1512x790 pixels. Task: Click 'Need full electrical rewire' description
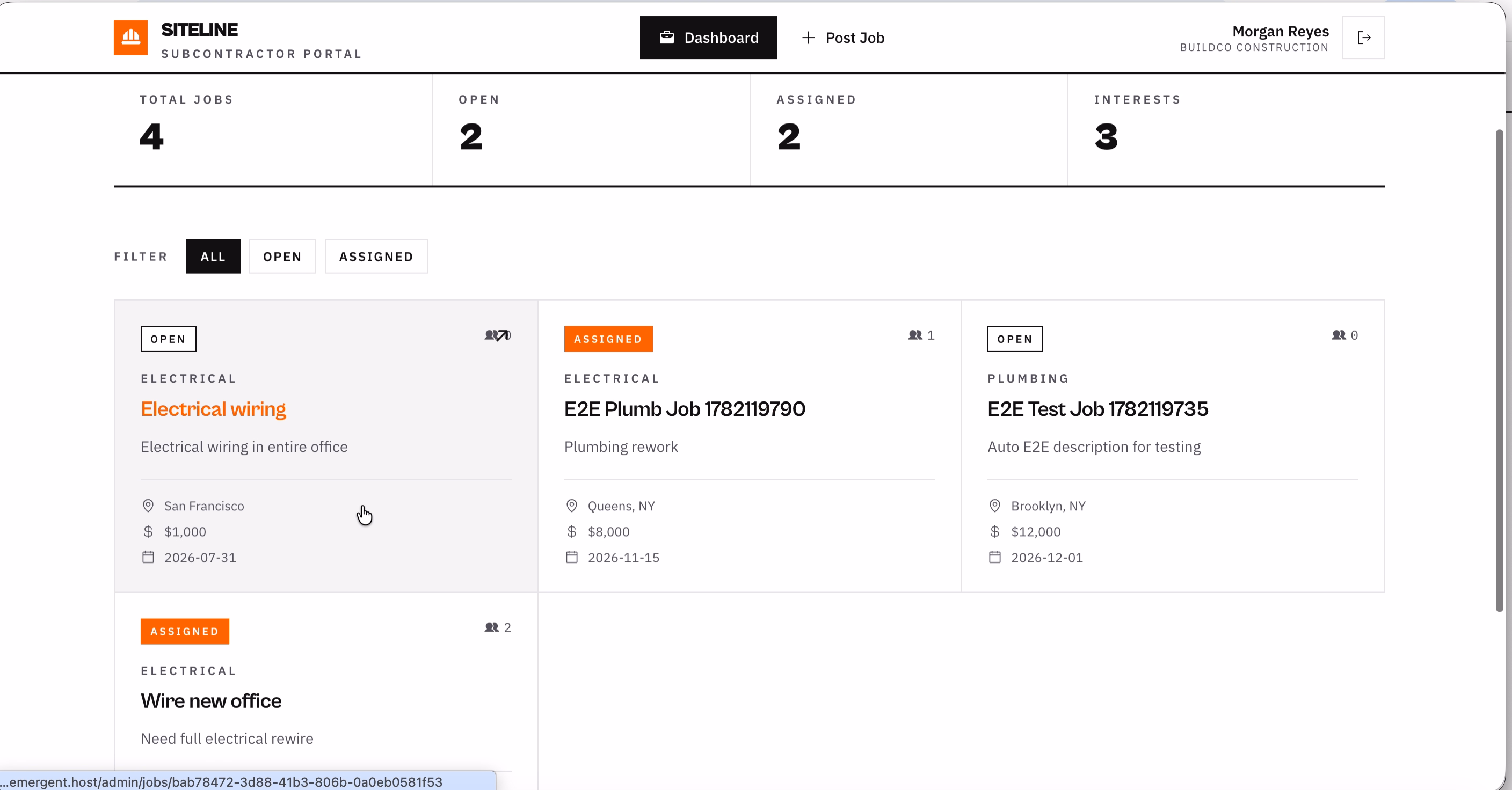pos(227,738)
